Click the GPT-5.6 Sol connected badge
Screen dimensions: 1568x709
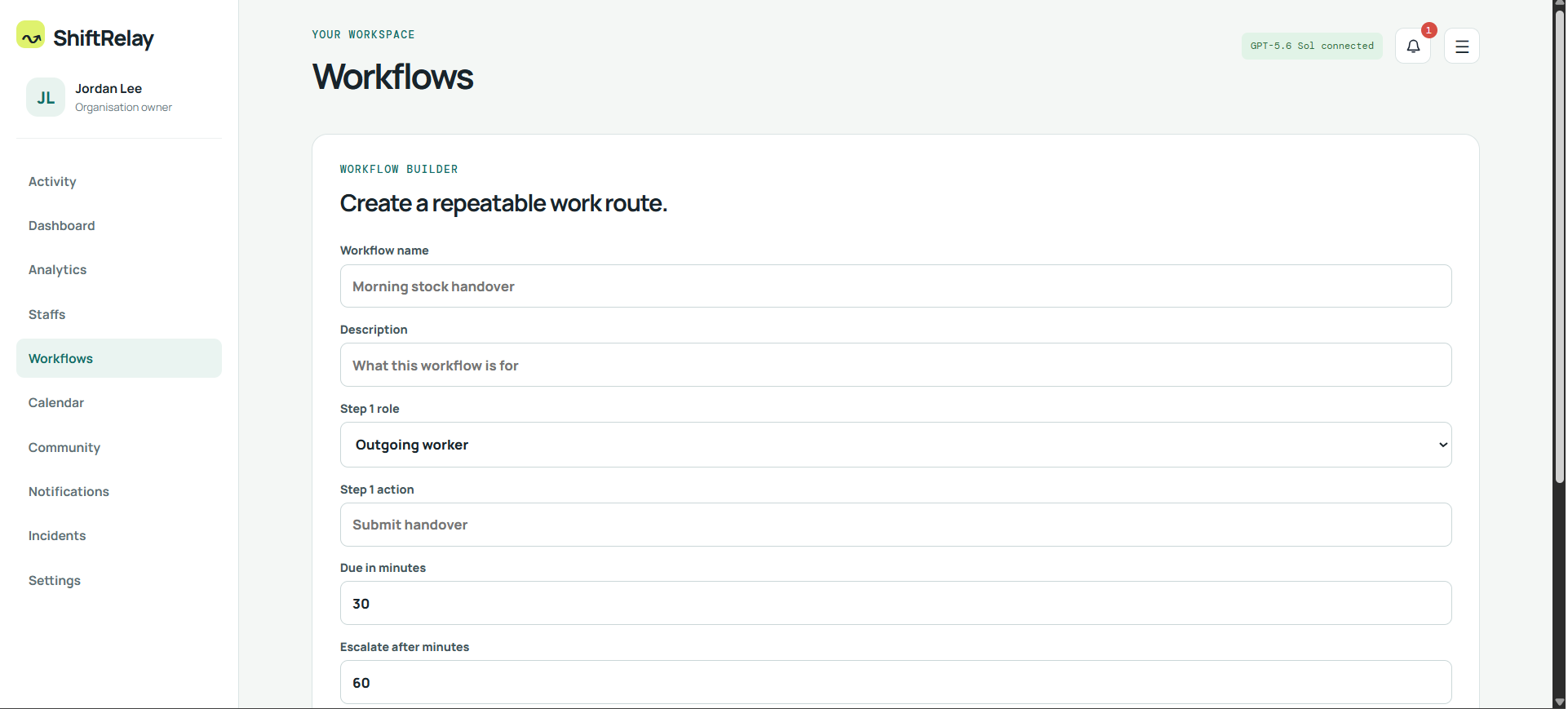point(1312,47)
